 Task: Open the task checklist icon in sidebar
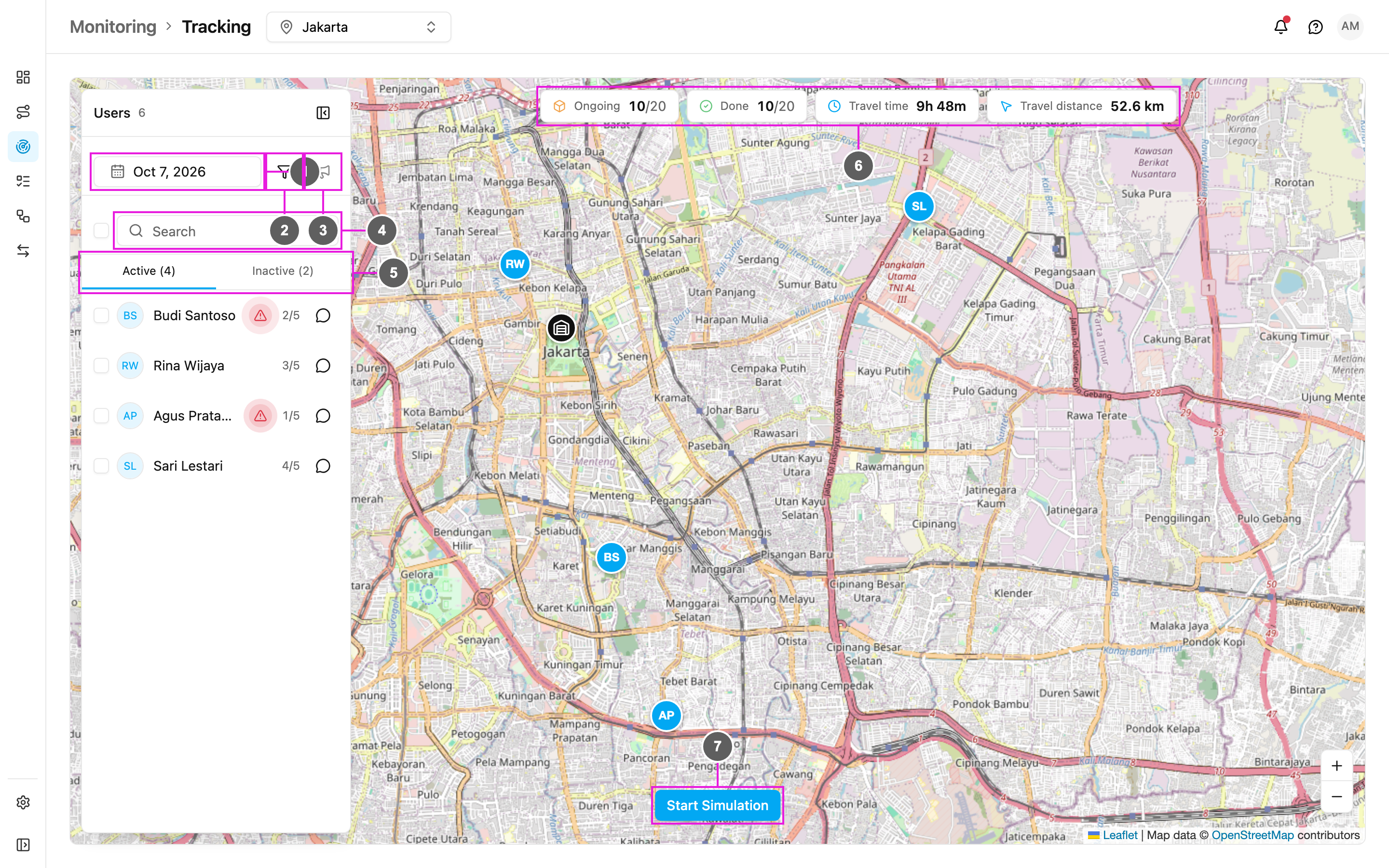(x=23, y=181)
